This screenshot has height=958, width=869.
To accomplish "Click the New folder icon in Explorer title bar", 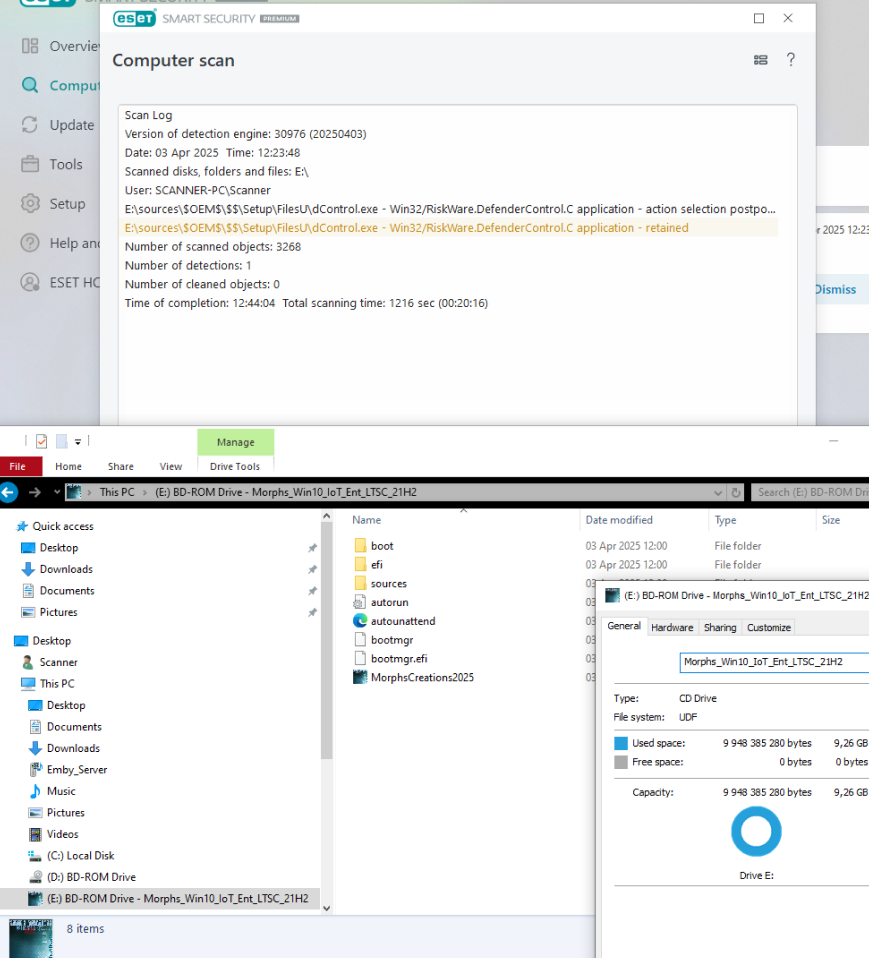I will coord(62,441).
